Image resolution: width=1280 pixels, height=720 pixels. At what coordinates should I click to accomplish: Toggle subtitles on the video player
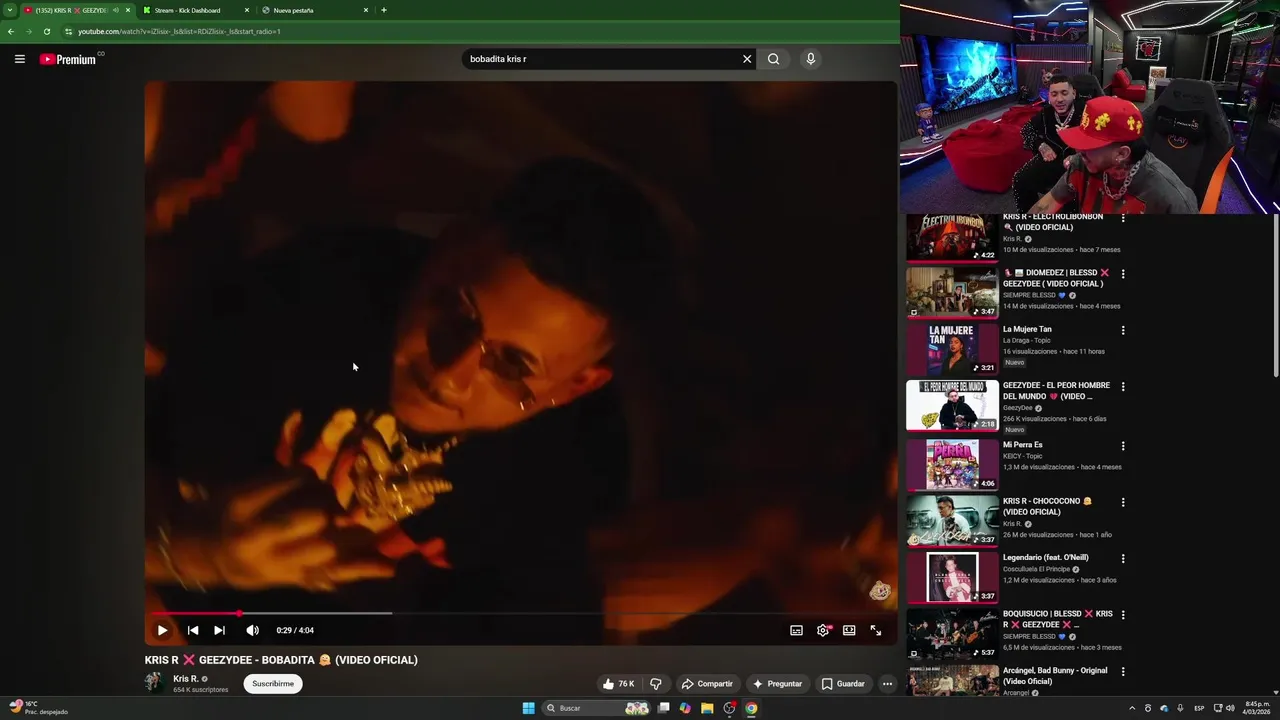pos(796,630)
